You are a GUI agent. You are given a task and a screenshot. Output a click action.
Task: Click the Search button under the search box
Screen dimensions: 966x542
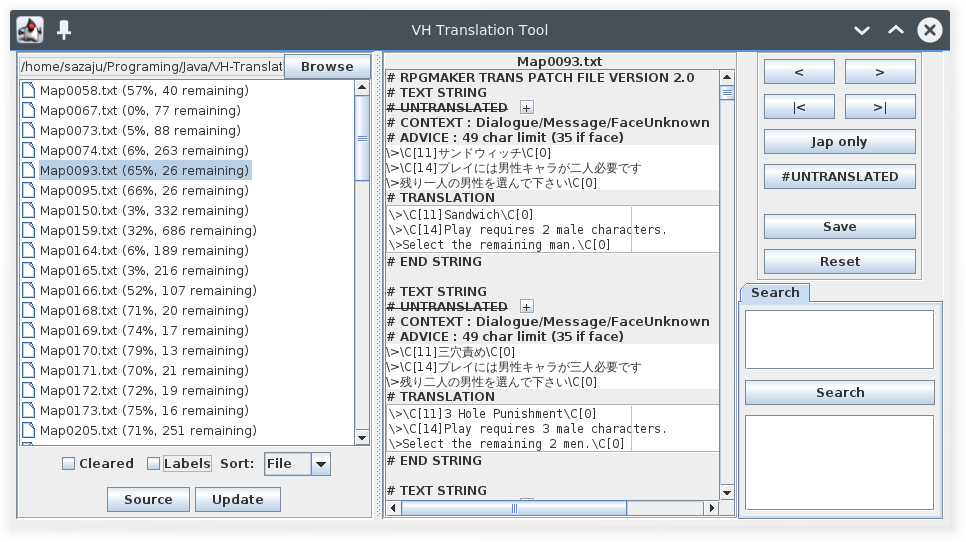point(840,392)
